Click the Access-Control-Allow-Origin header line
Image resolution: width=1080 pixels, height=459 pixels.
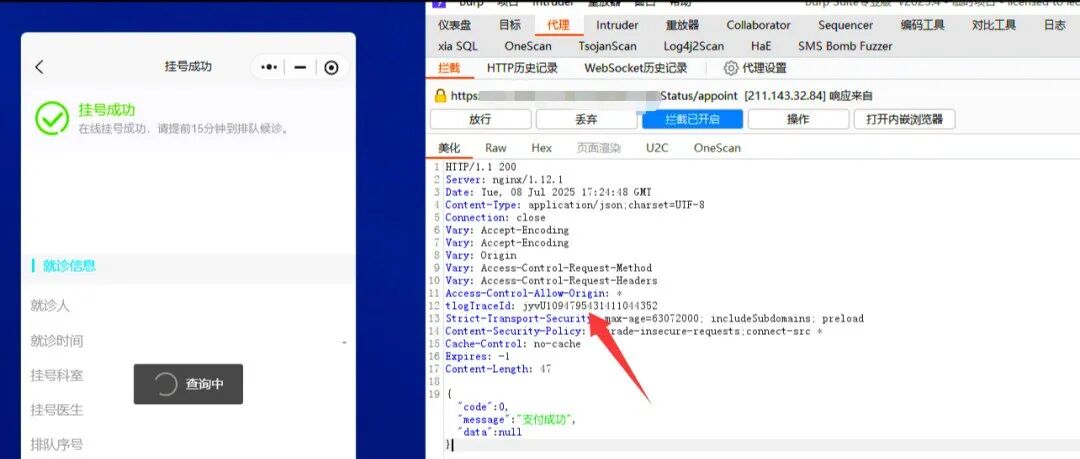coord(534,293)
